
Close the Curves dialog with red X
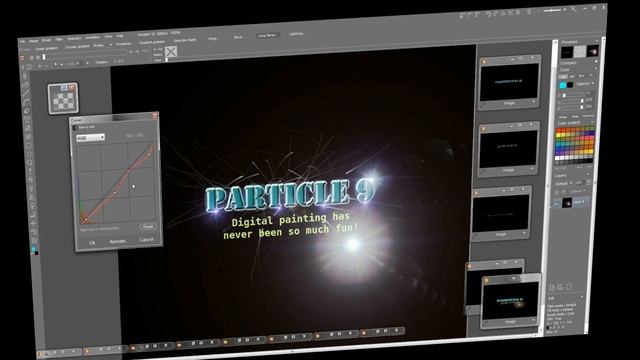(155, 116)
